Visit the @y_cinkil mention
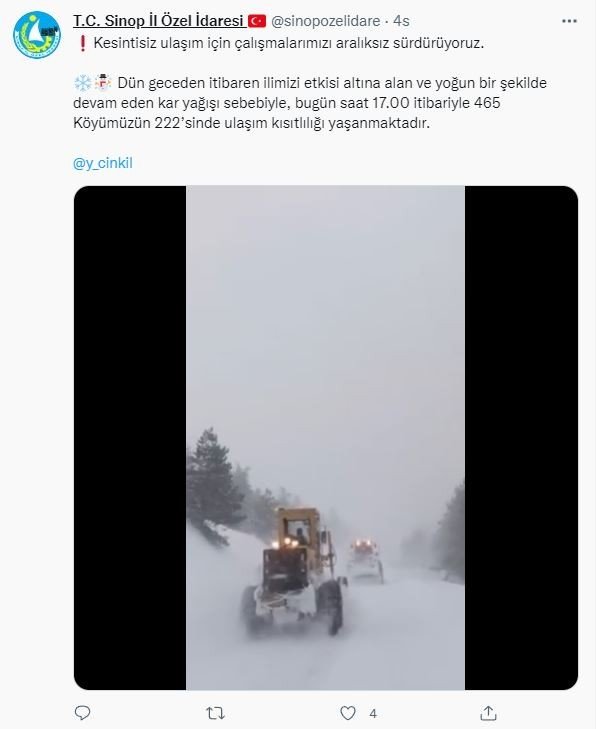 (x=103, y=163)
